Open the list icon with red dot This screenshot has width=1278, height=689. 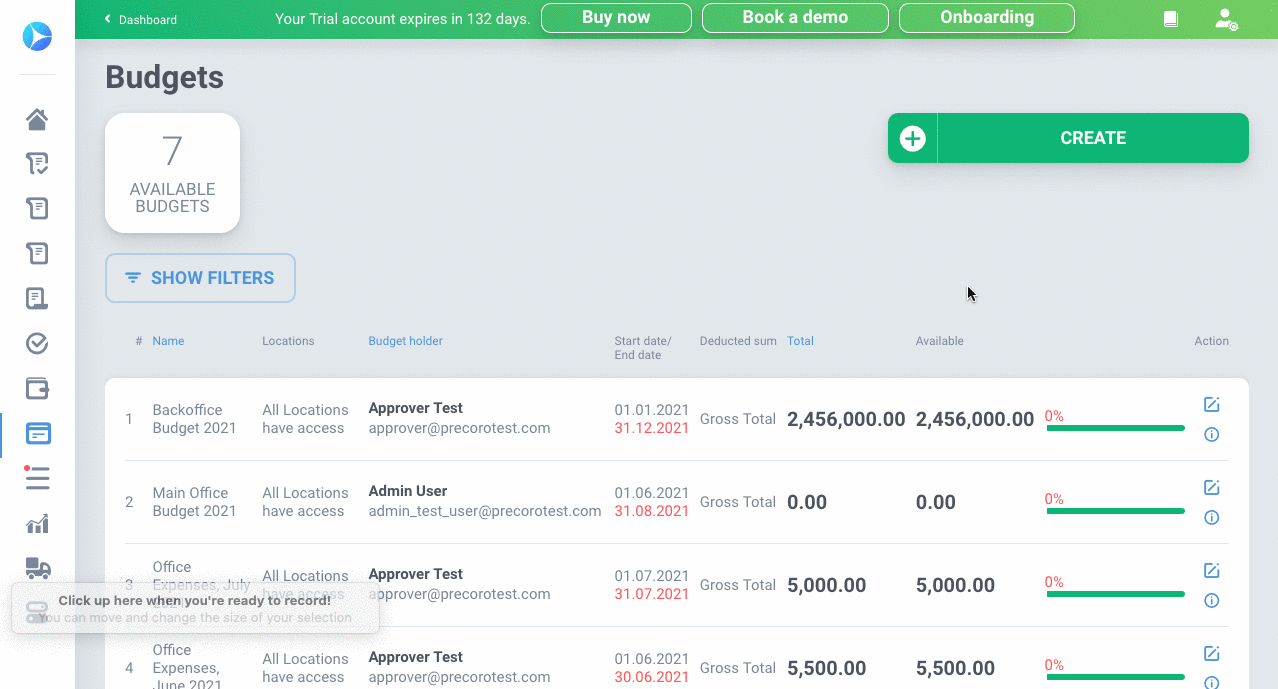point(37,478)
